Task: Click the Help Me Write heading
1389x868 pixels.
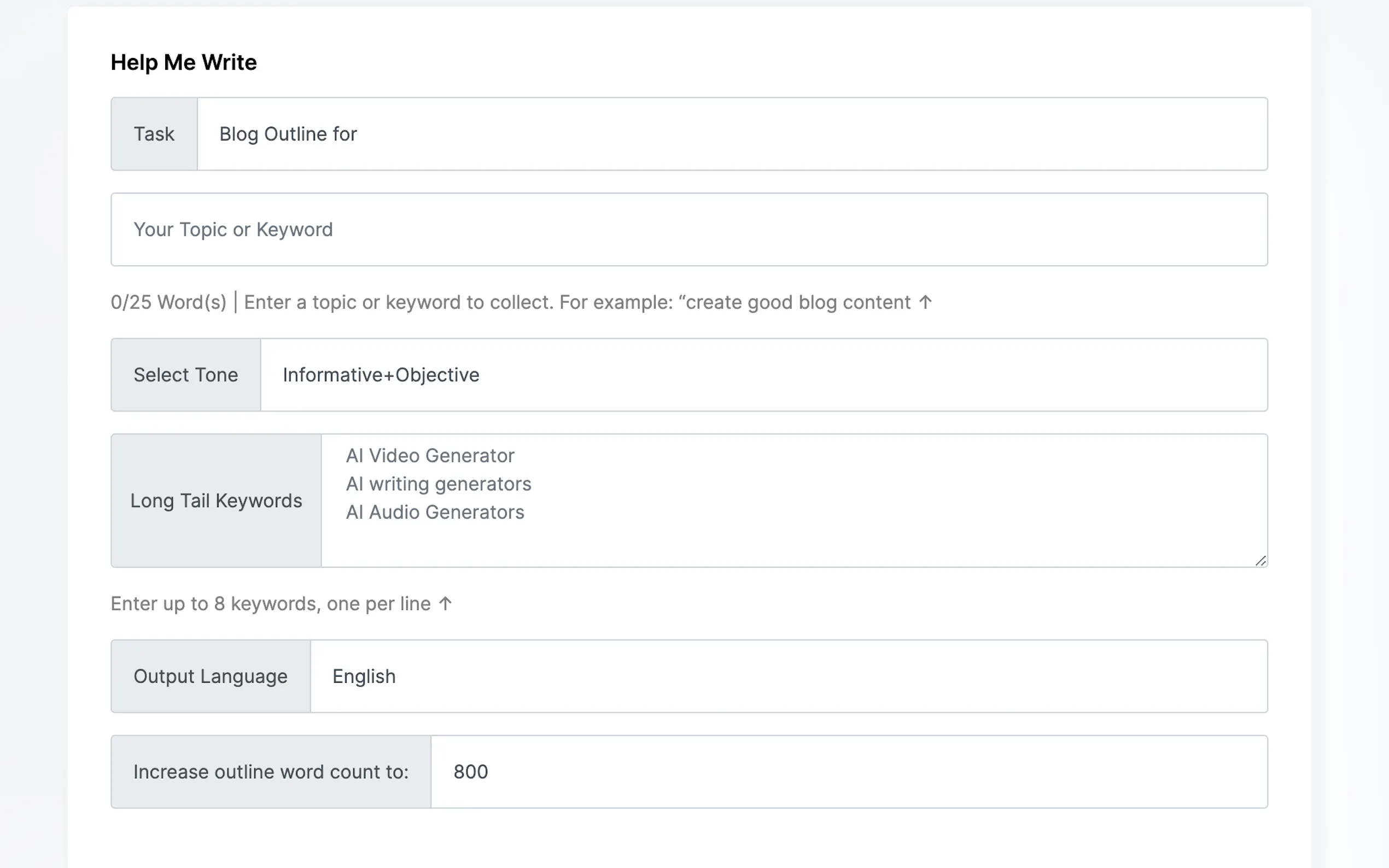Action: (x=184, y=62)
